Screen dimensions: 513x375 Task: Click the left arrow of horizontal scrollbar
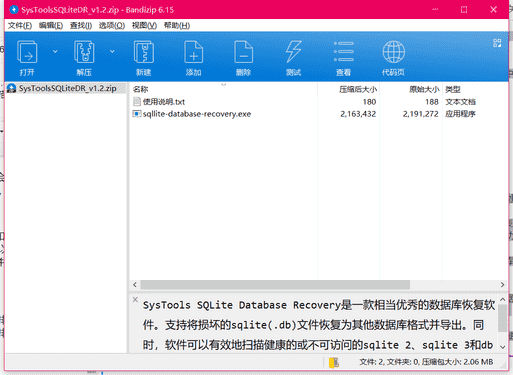click(135, 285)
